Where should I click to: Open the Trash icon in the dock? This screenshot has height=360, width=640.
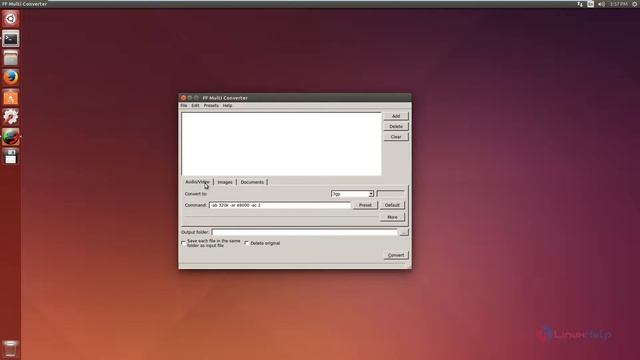(11, 349)
